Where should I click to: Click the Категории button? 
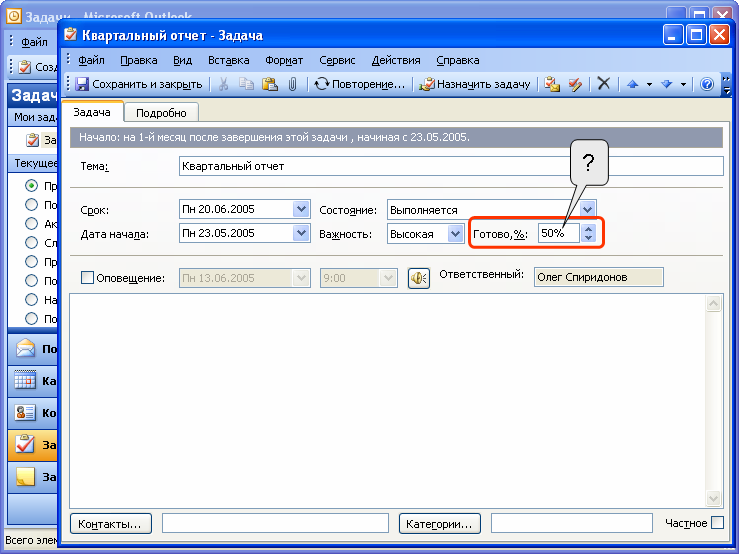pos(440,524)
